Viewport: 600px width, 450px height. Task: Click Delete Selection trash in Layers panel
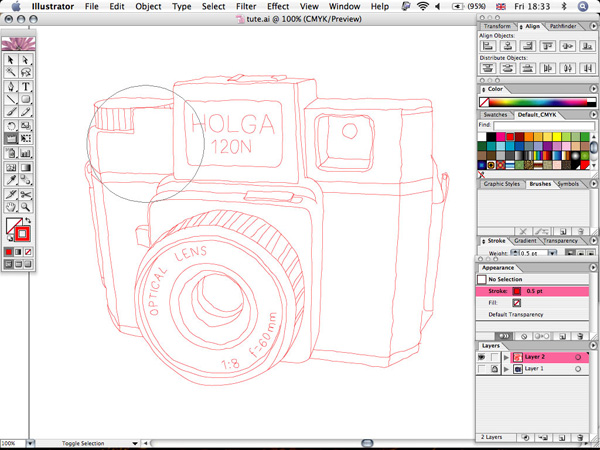pyautogui.click(x=580, y=437)
